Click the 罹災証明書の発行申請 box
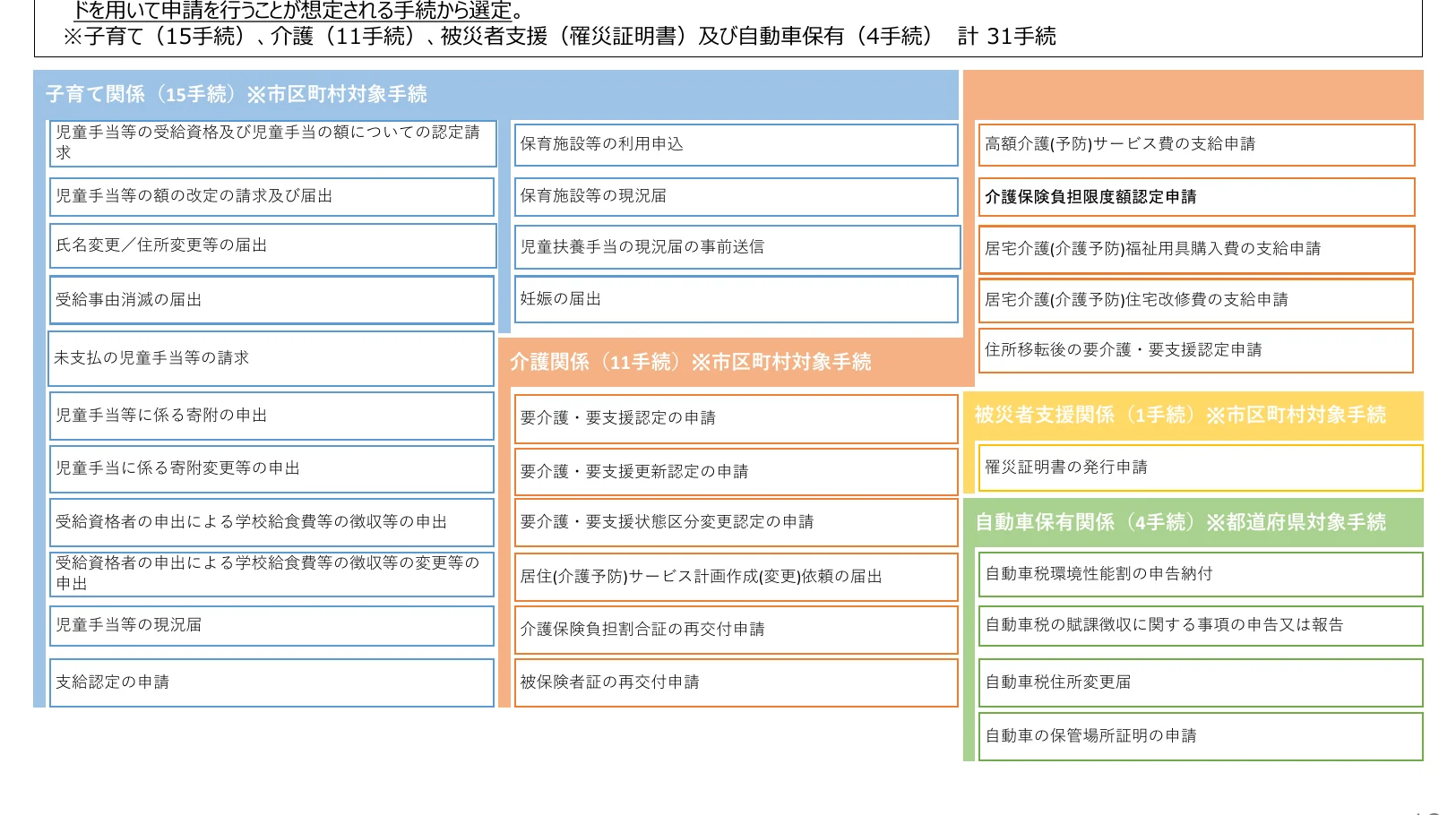The image size is (1456, 815). [1200, 468]
